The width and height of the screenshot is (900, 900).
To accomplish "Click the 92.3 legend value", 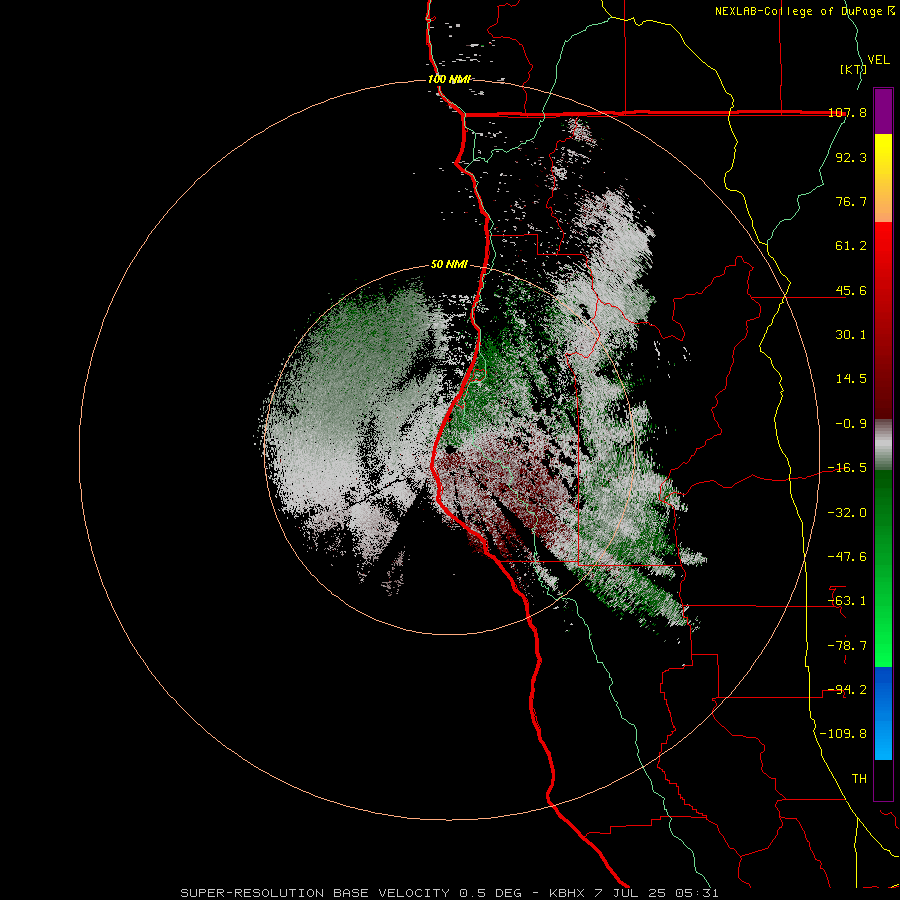I will [851, 157].
